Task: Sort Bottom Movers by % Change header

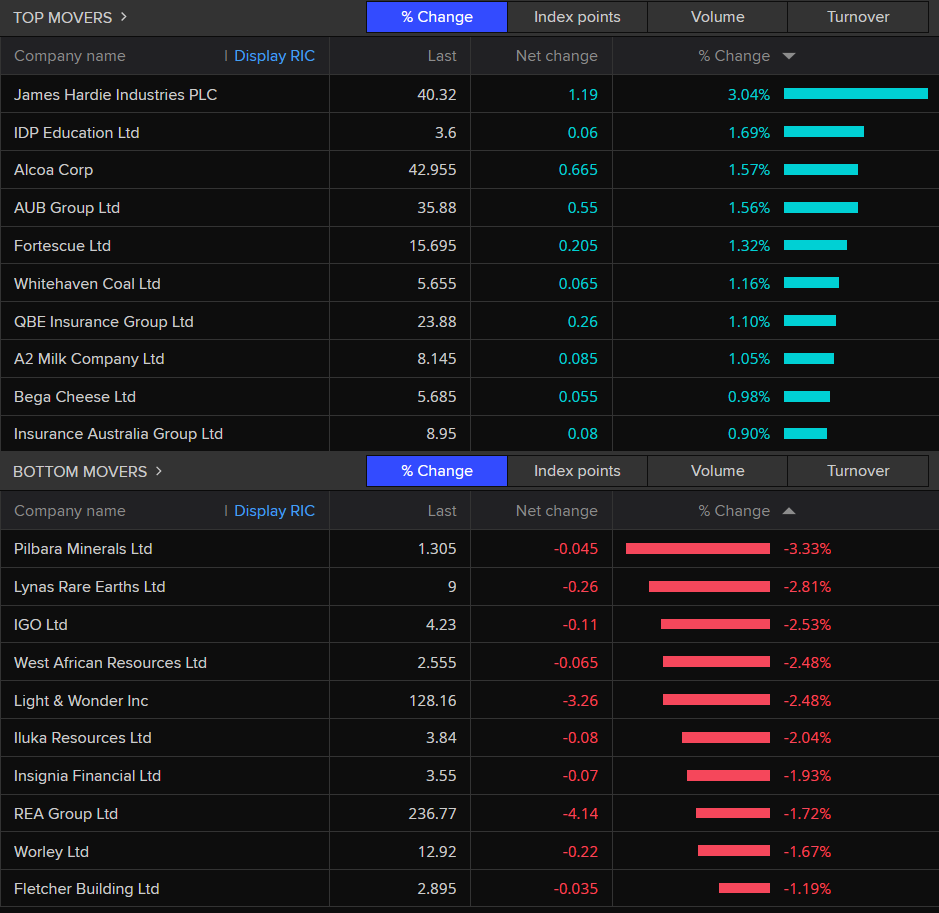Action: click(734, 511)
